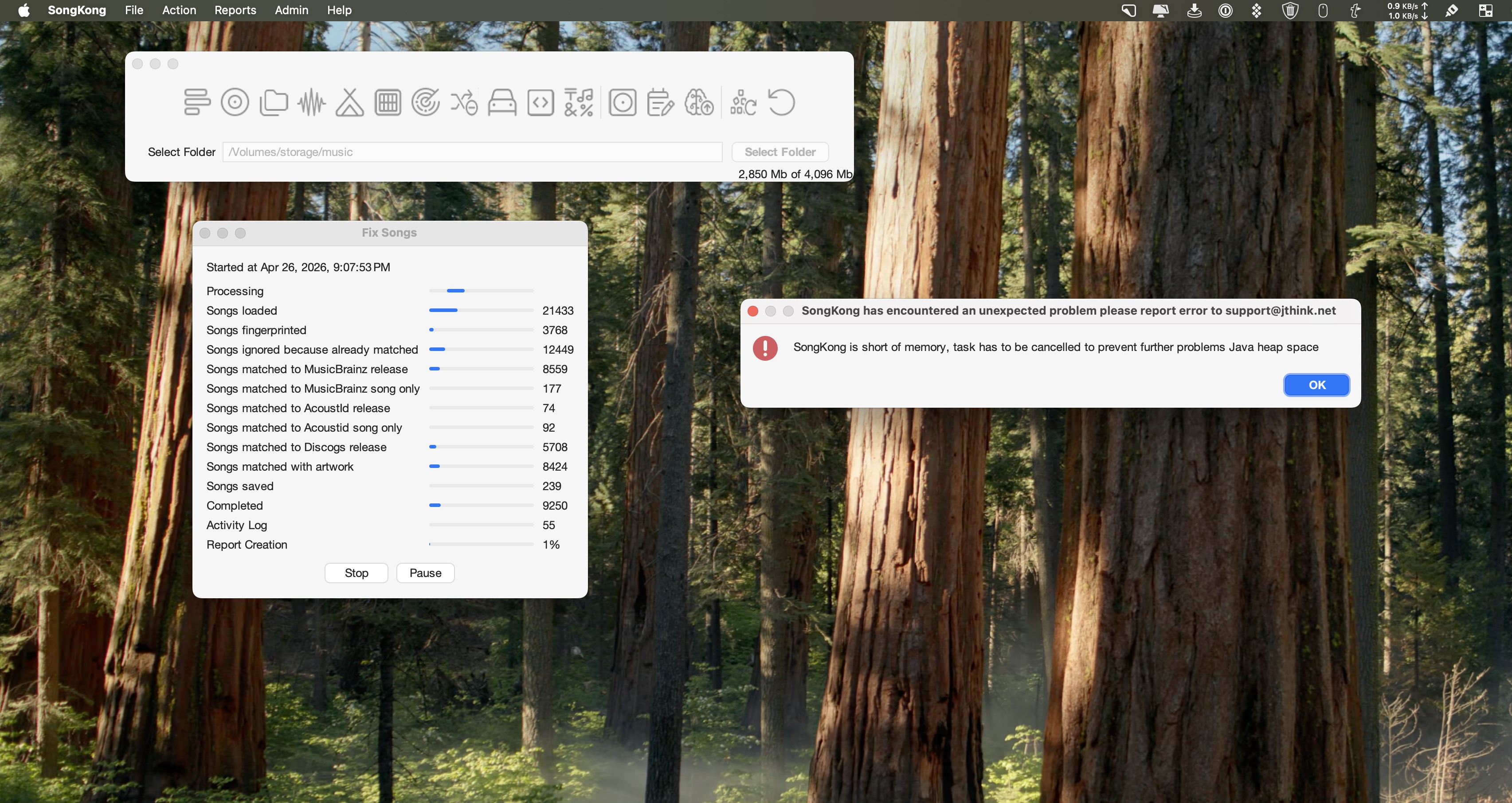Image resolution: width=1512 pixels, height=803 pixels.
Task: Click the four-squares arrows menu bar icon
Action: tap(1486, 11)
